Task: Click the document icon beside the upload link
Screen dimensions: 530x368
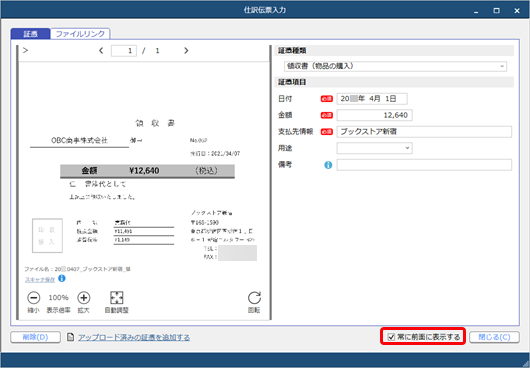Action: coord(70,337)
